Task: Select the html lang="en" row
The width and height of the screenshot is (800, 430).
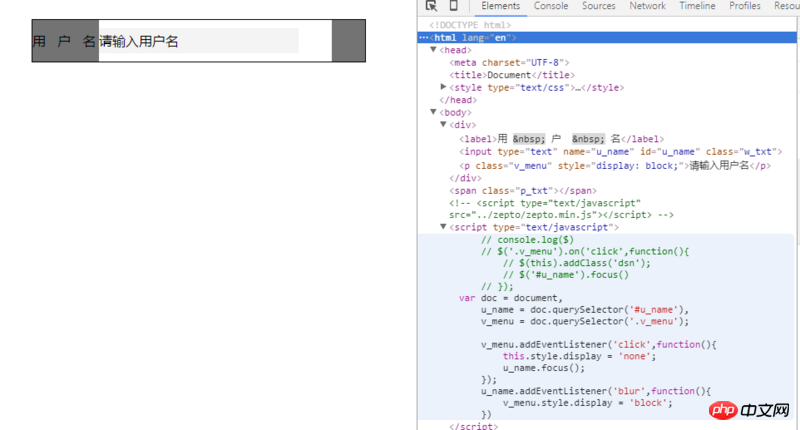Action: pos(607,38)
